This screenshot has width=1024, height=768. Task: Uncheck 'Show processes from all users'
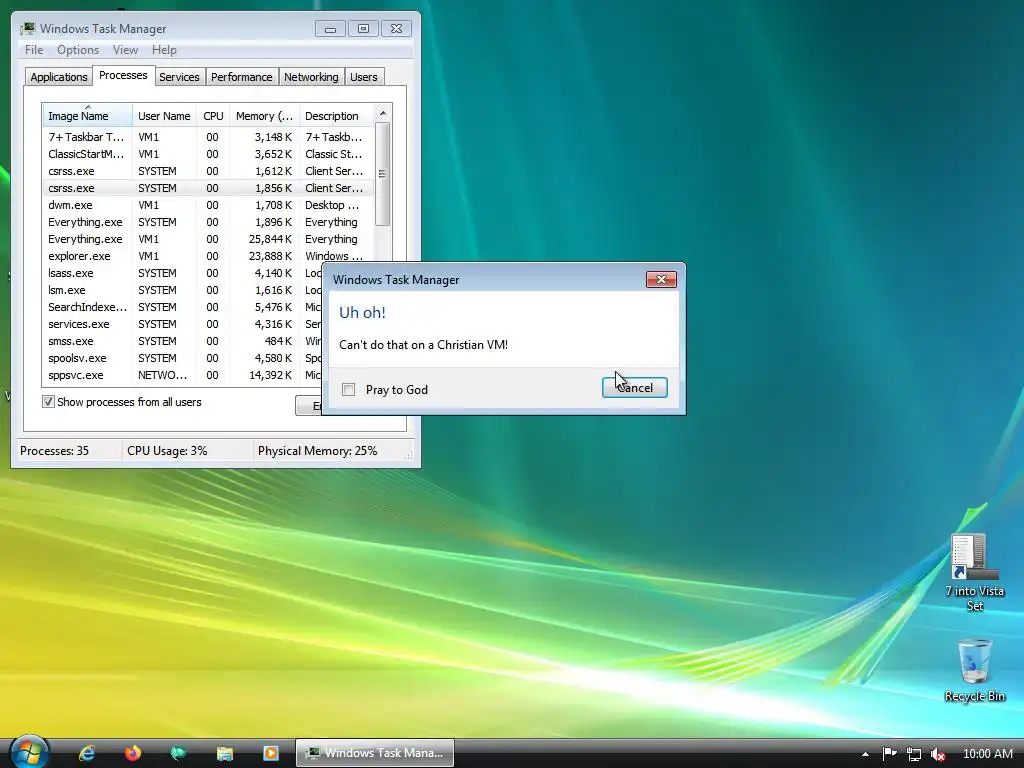click(48, 402)
